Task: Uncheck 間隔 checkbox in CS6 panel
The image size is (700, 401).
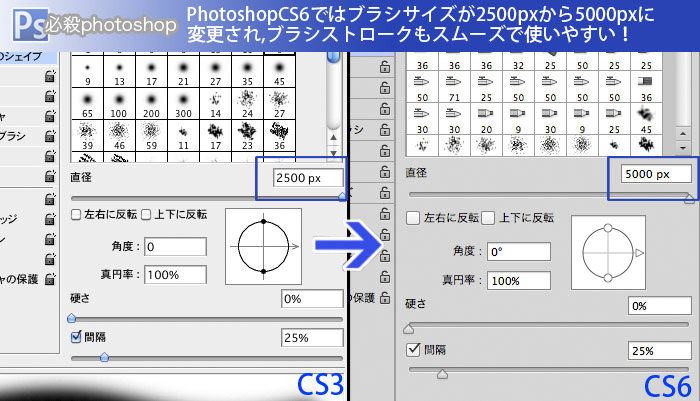Action: point(413,349)
